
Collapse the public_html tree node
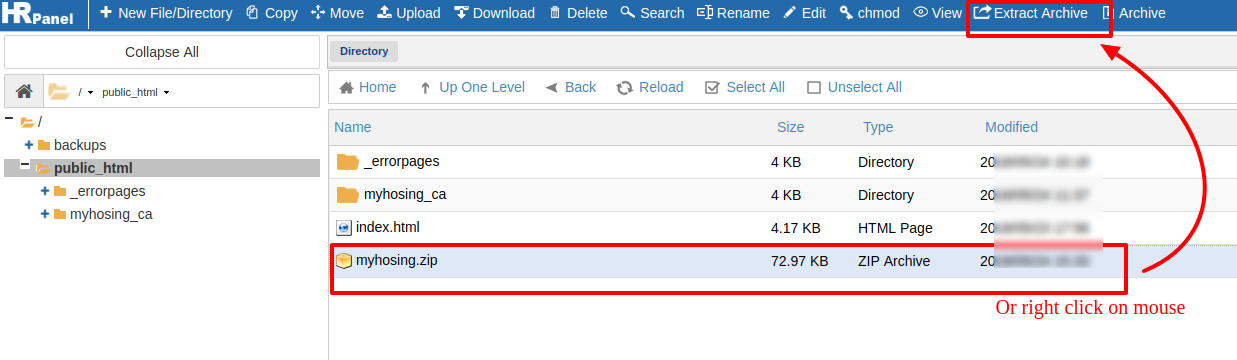click(25, 166)
